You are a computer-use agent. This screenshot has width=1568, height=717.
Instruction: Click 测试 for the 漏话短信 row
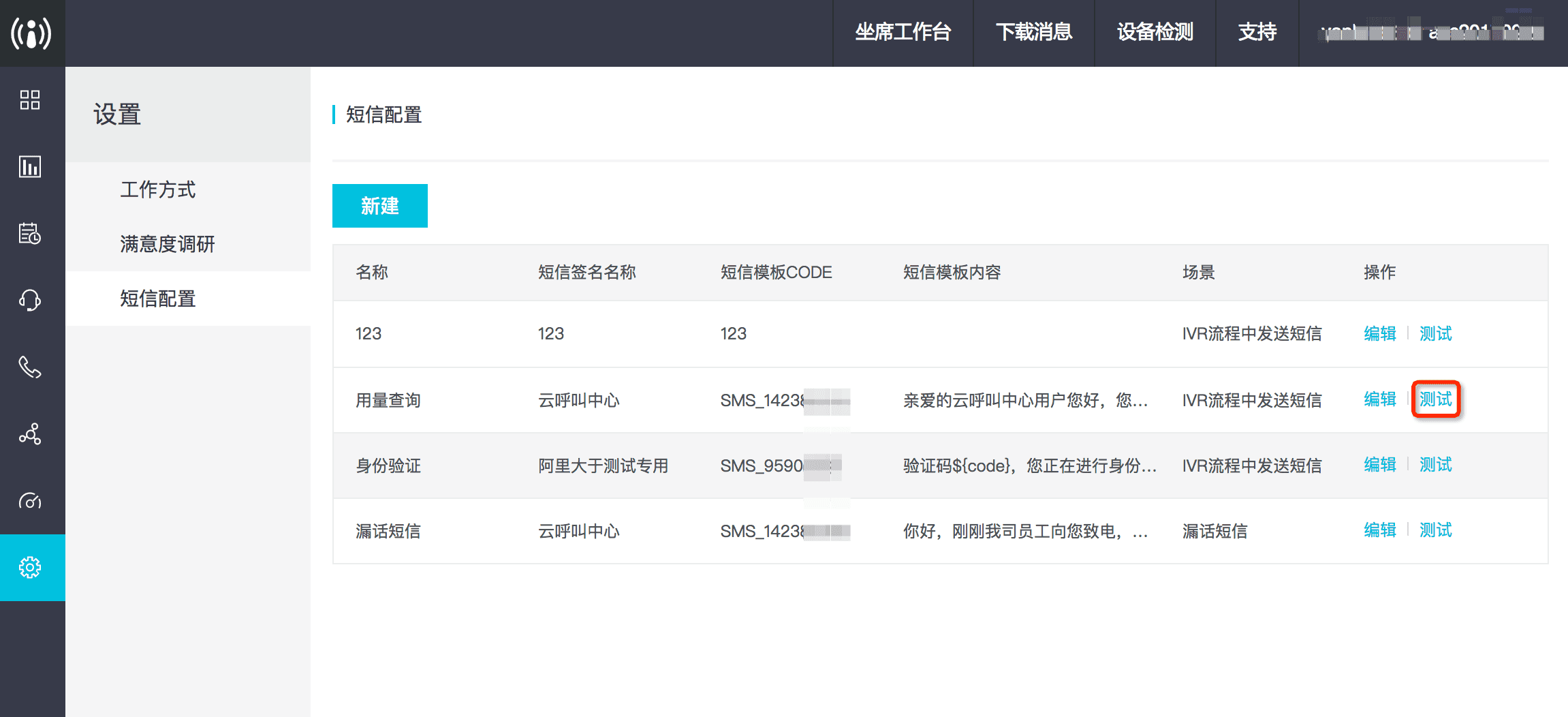point(1436,530)
